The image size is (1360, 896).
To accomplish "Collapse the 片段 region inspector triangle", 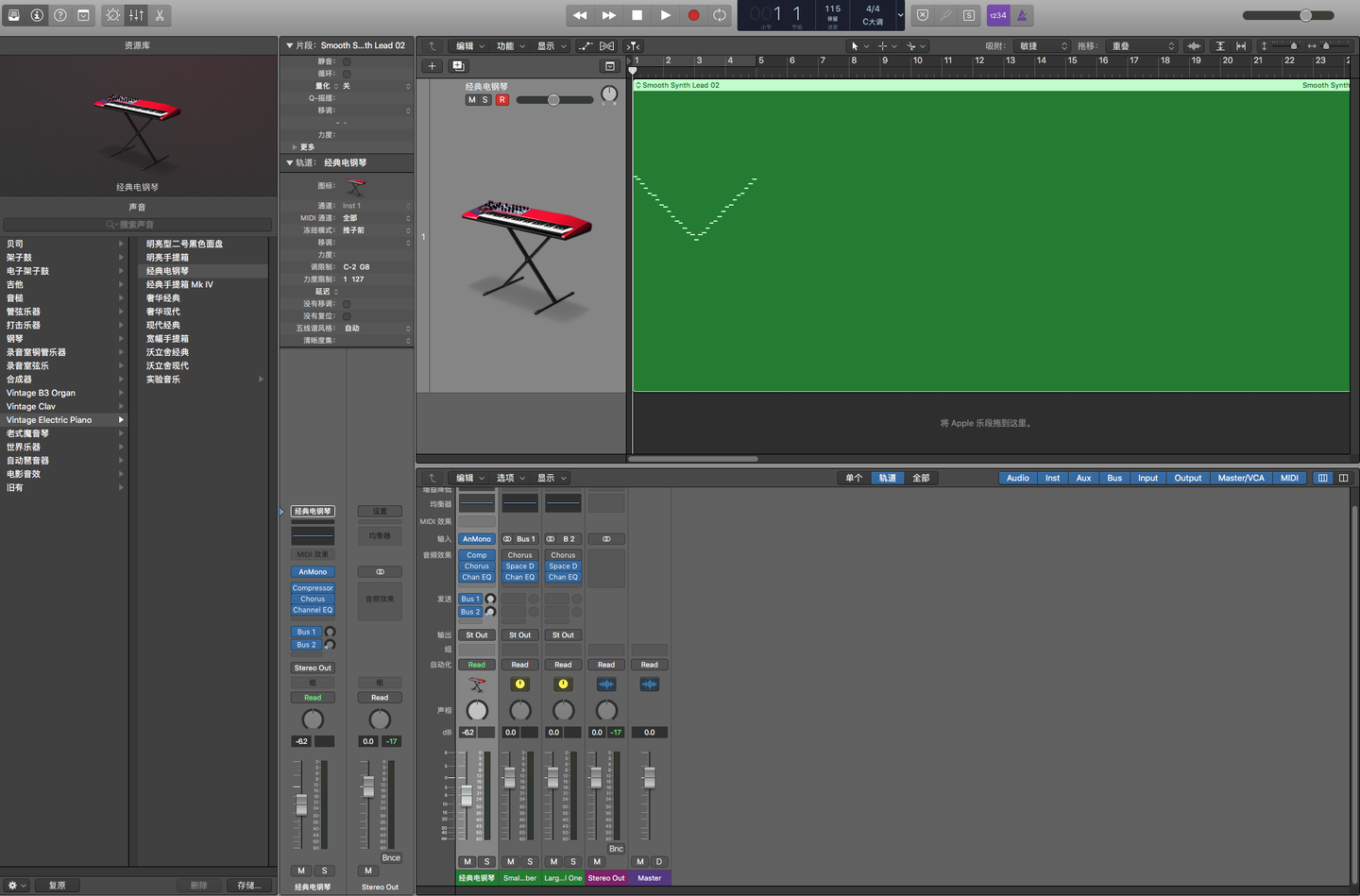I will click(x=290, y=45).
